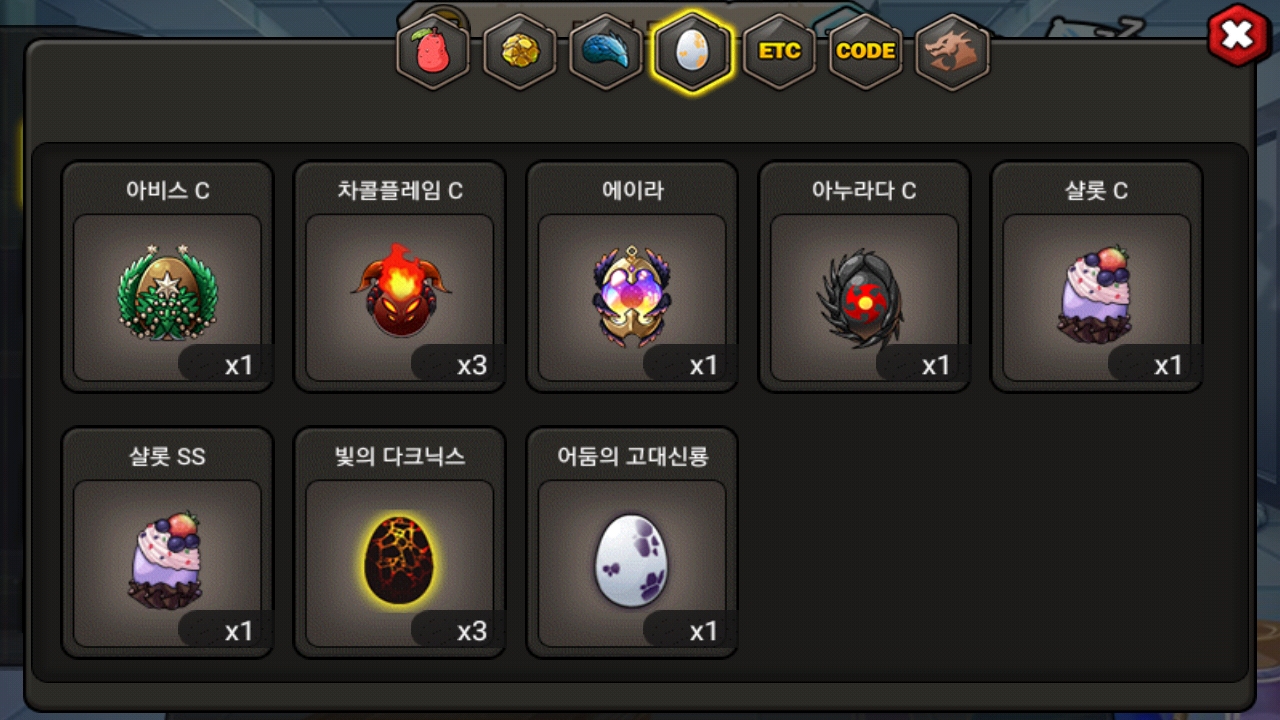Click the 차콜플레임 C title label
The image size is (1280, 720).
point(400,191)
